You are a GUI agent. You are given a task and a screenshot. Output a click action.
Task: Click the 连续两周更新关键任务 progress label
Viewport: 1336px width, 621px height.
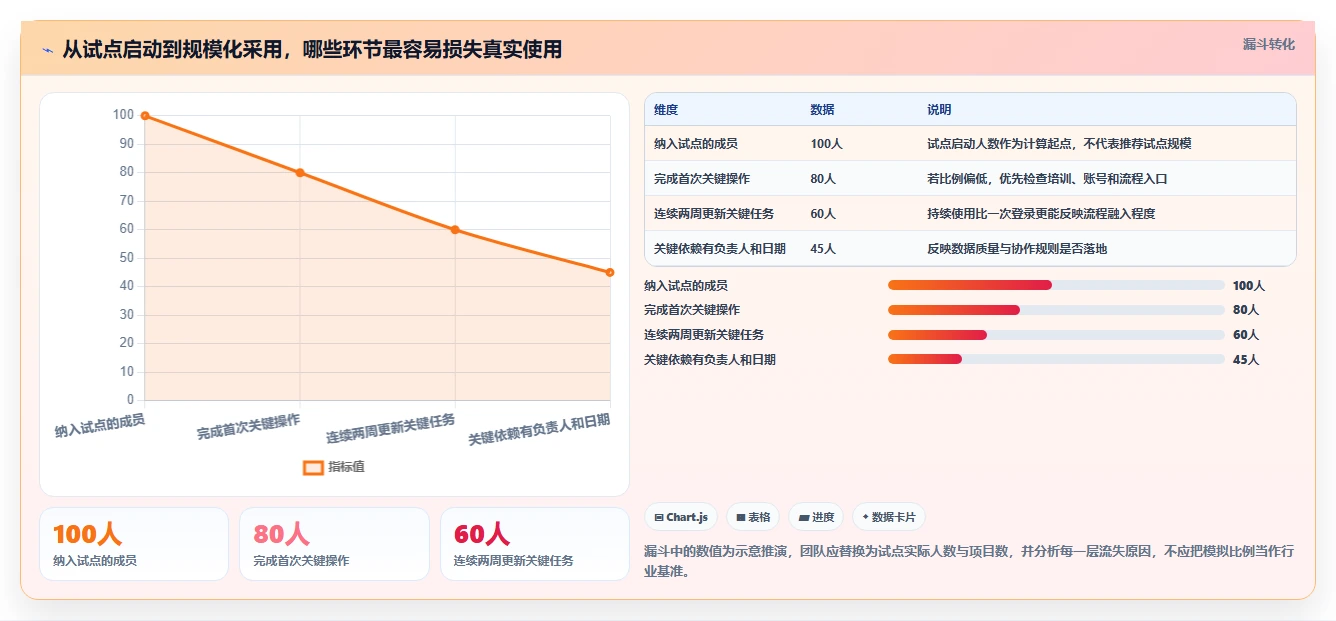pos(704,335)
